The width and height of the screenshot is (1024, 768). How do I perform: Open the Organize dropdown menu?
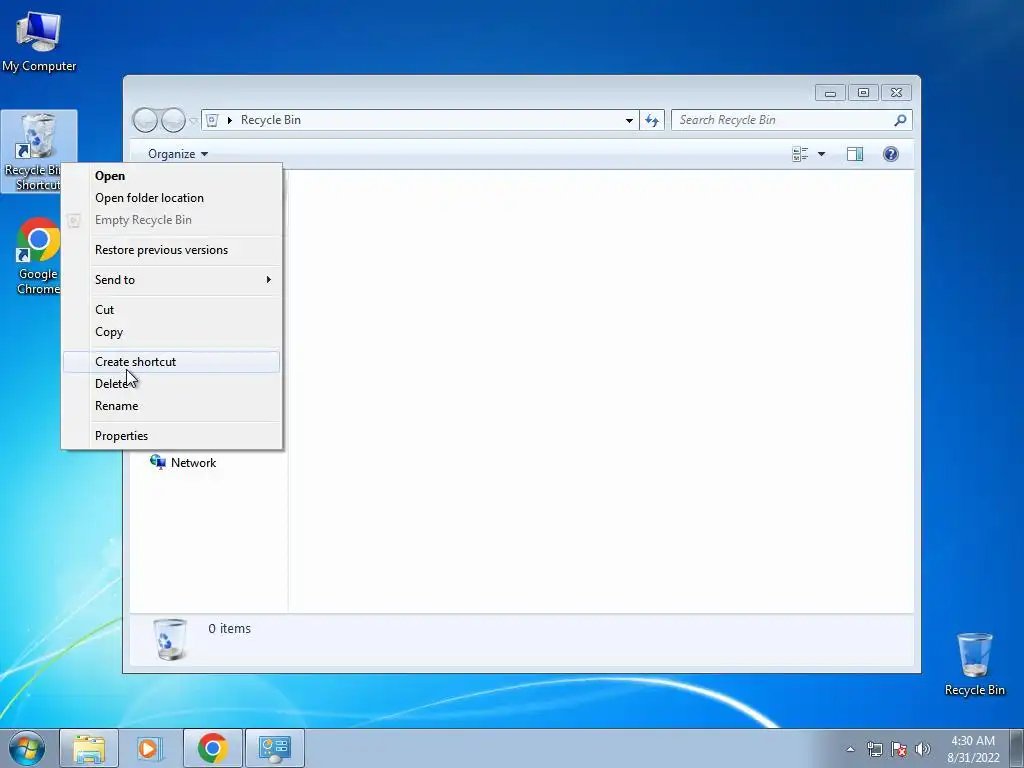(178, 154)
